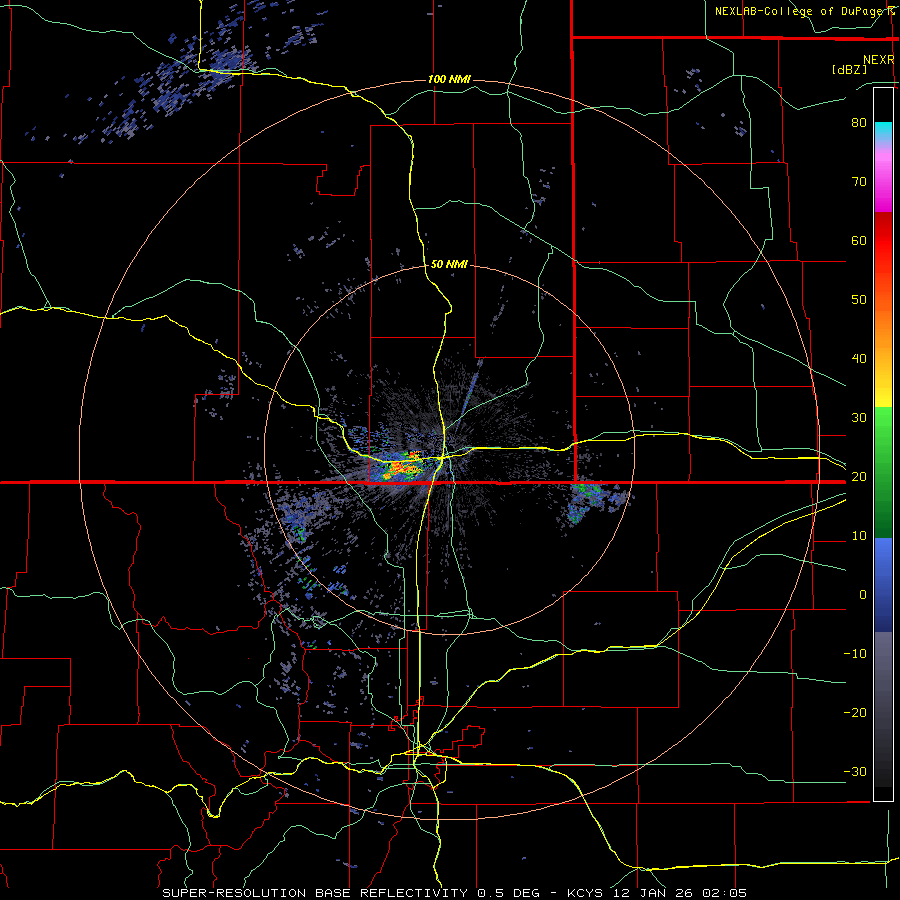Click the 70 value on color scale
The image size is (900, 900).
(859, 182)
